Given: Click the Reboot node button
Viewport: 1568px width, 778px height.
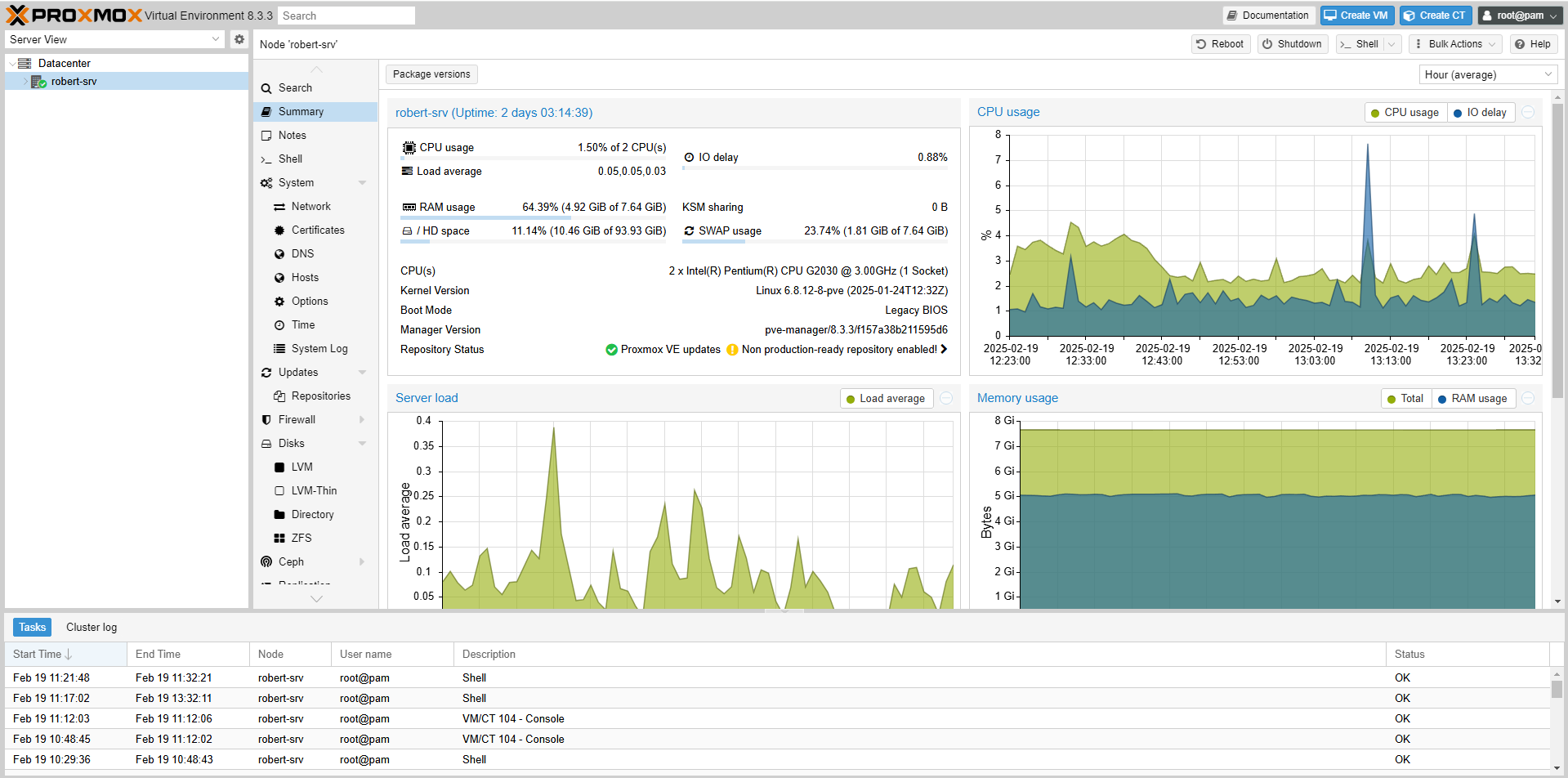Looking at the screenshot, I should [1219, 44].
